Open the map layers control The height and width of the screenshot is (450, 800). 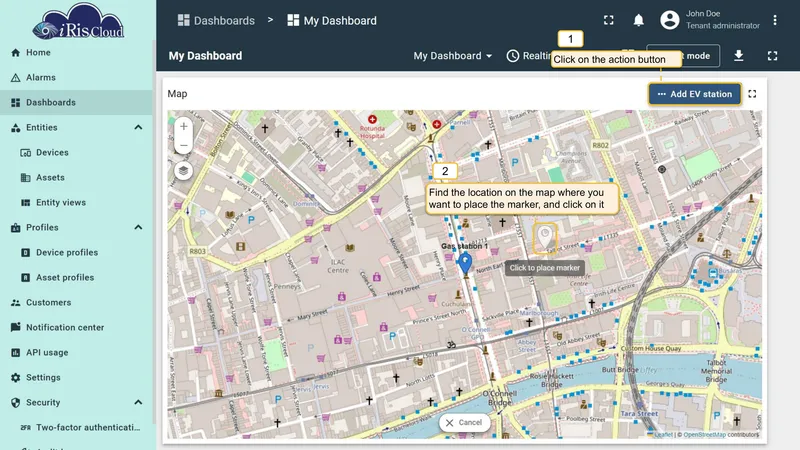tap(184, 171)
